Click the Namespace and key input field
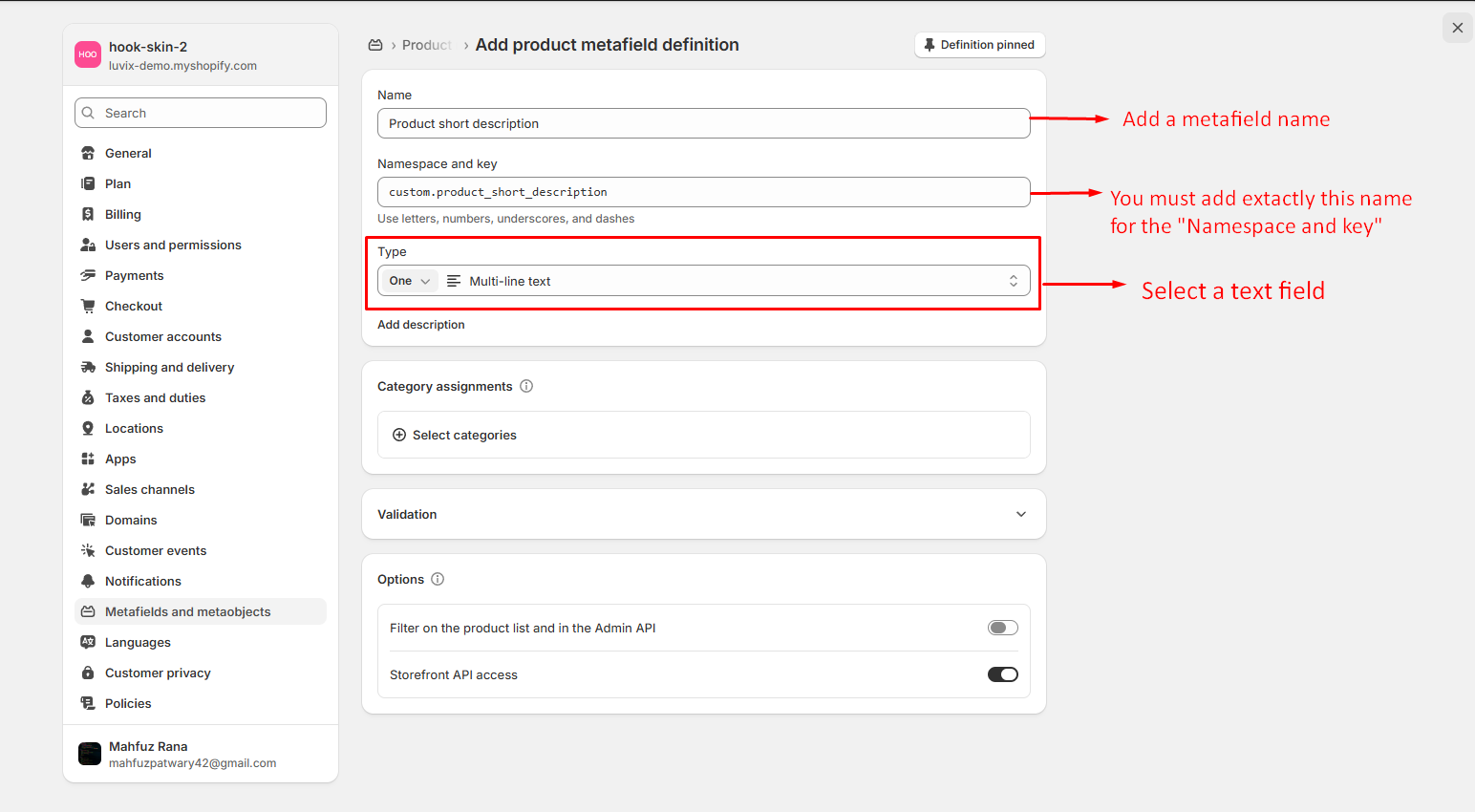 [703, 192]
